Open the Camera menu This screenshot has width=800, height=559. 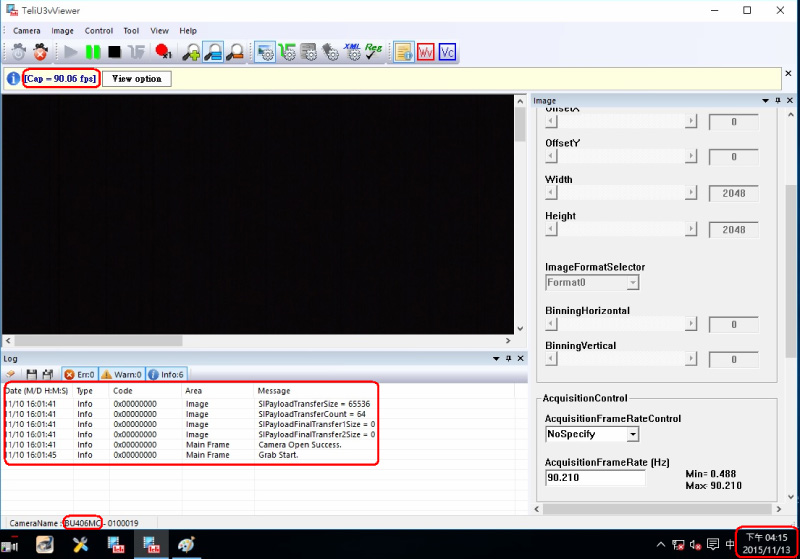click(x=27, y=31)
